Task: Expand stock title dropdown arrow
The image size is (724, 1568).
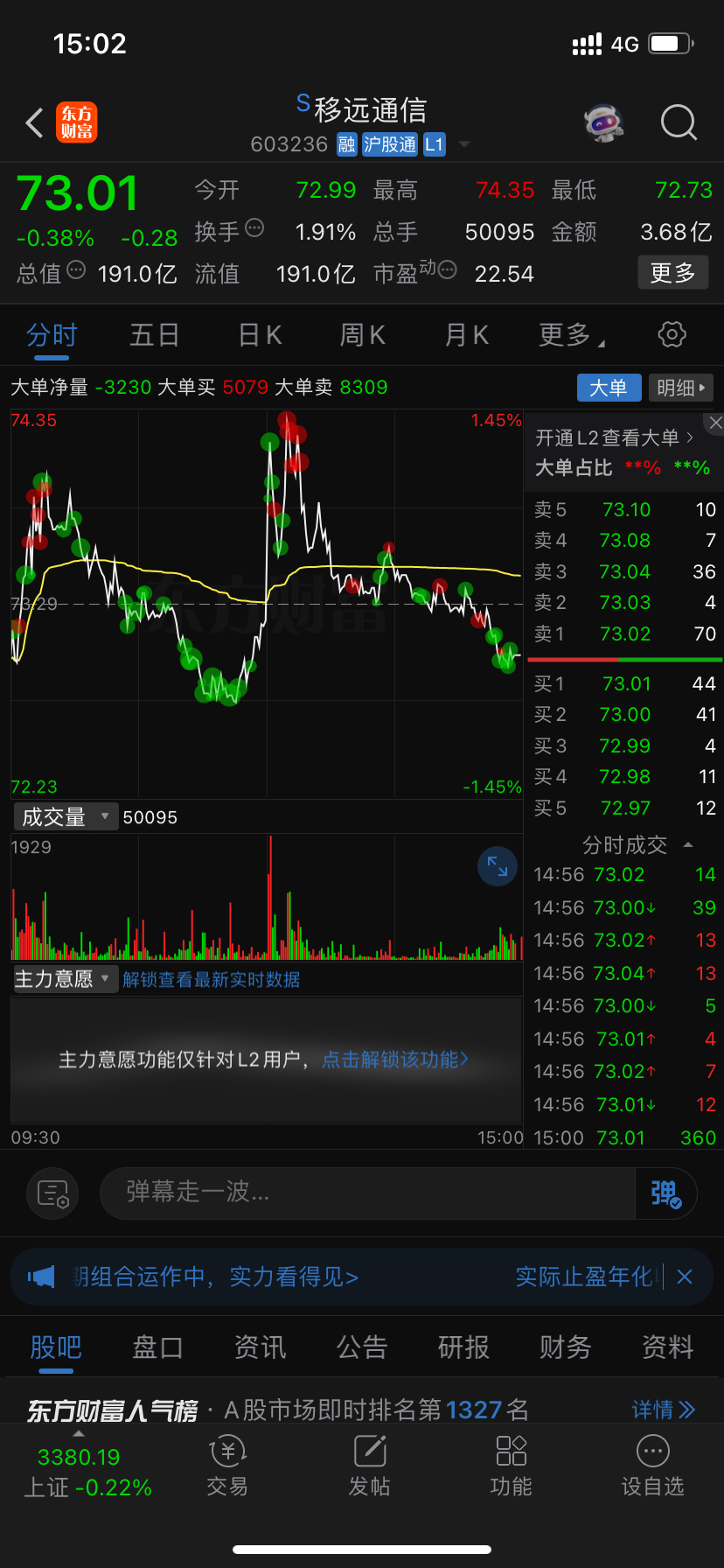Action: 464,144
